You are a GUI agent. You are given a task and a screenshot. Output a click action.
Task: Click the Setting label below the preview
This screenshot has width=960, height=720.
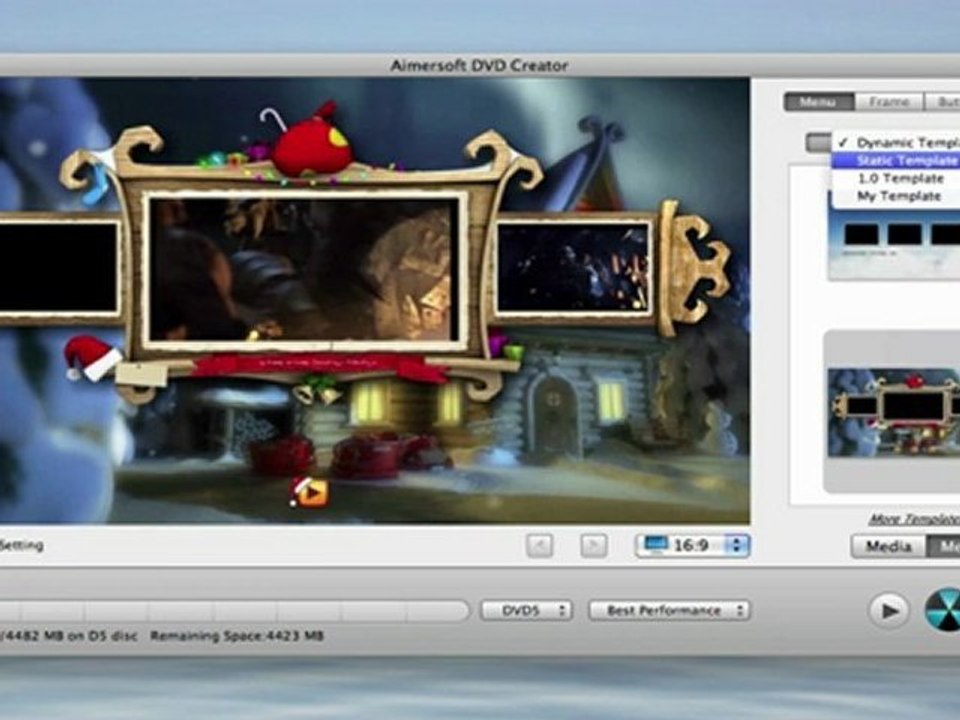tap(21, 545)
